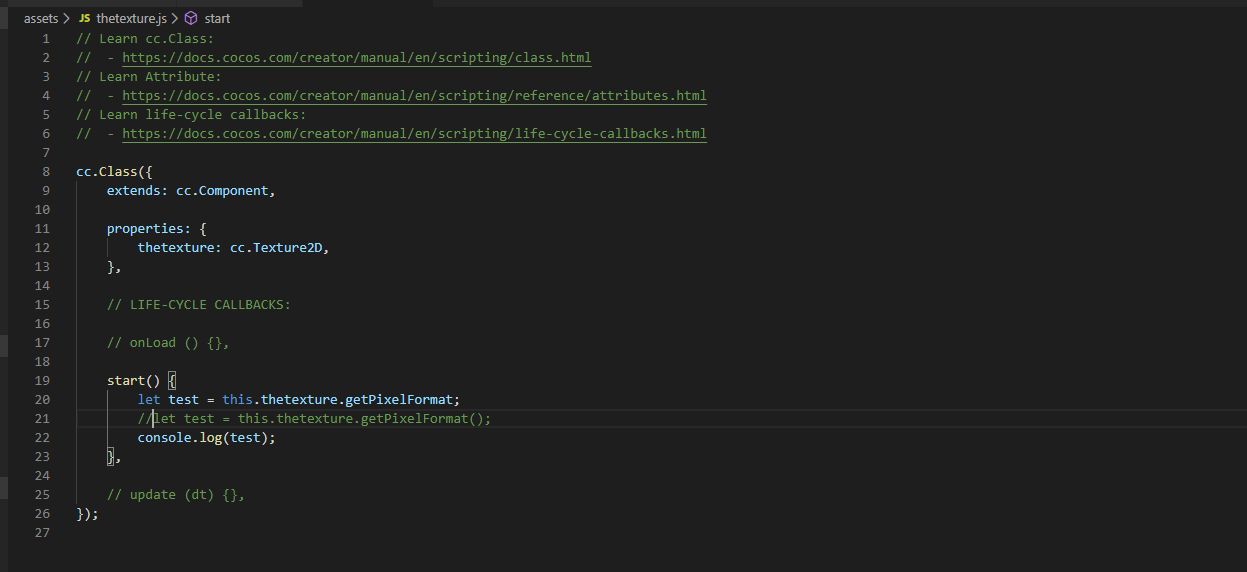Click console.log statement on line 22
This screenshot has height=572, width=1247.
tap(206, 438)
